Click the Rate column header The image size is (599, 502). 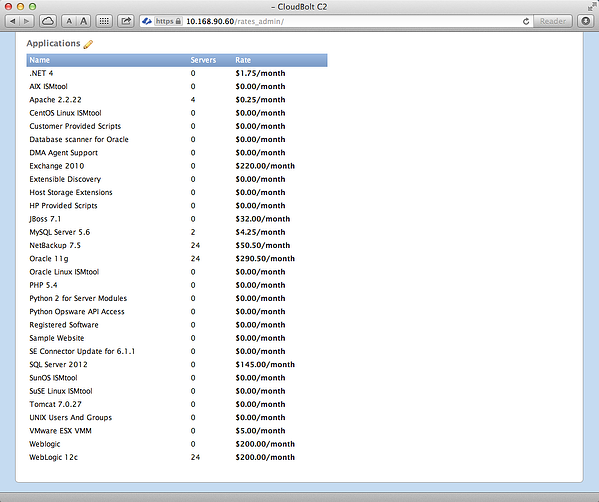point(243,60)
